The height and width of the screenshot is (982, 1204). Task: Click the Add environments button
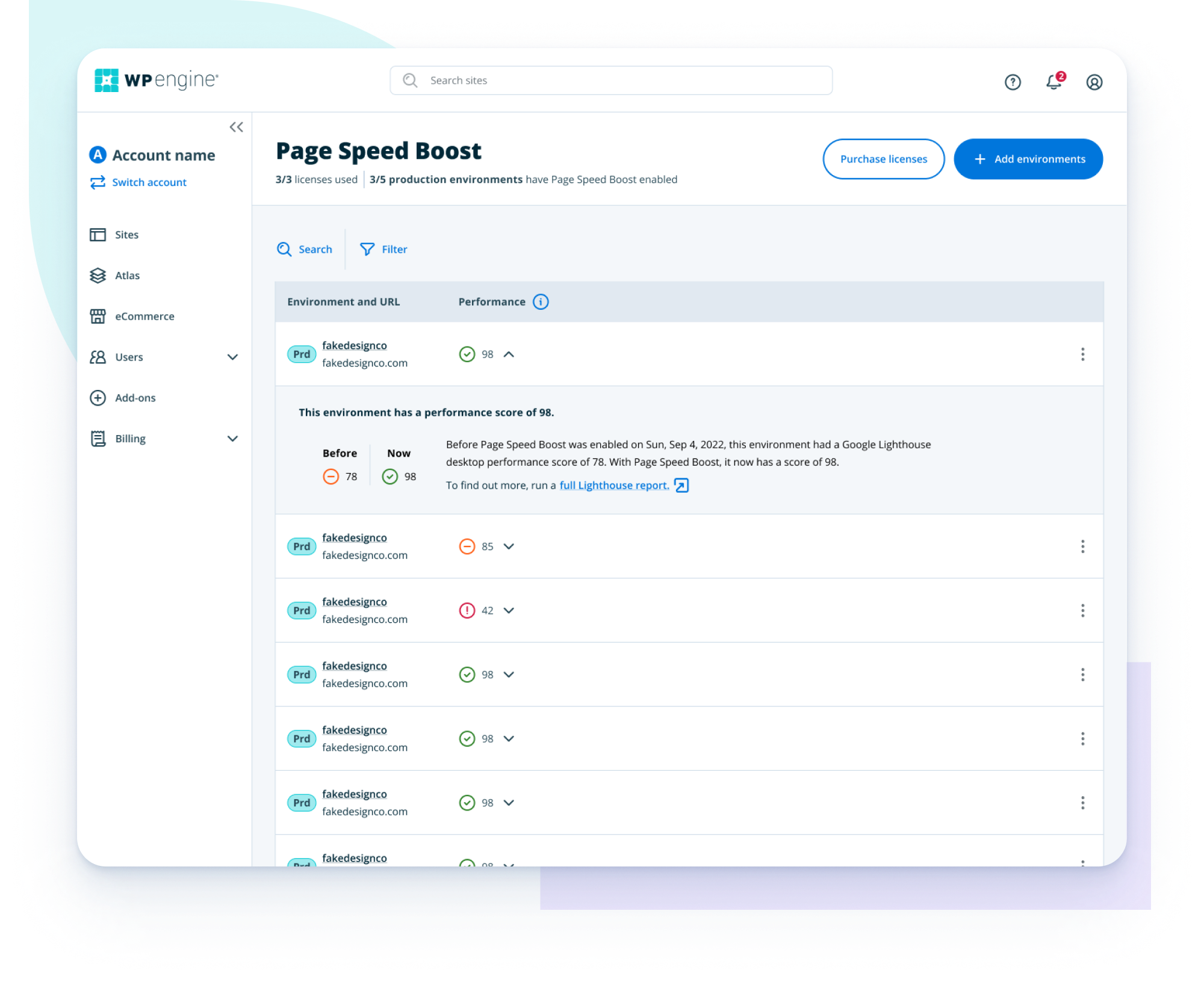pos(1028,159)
